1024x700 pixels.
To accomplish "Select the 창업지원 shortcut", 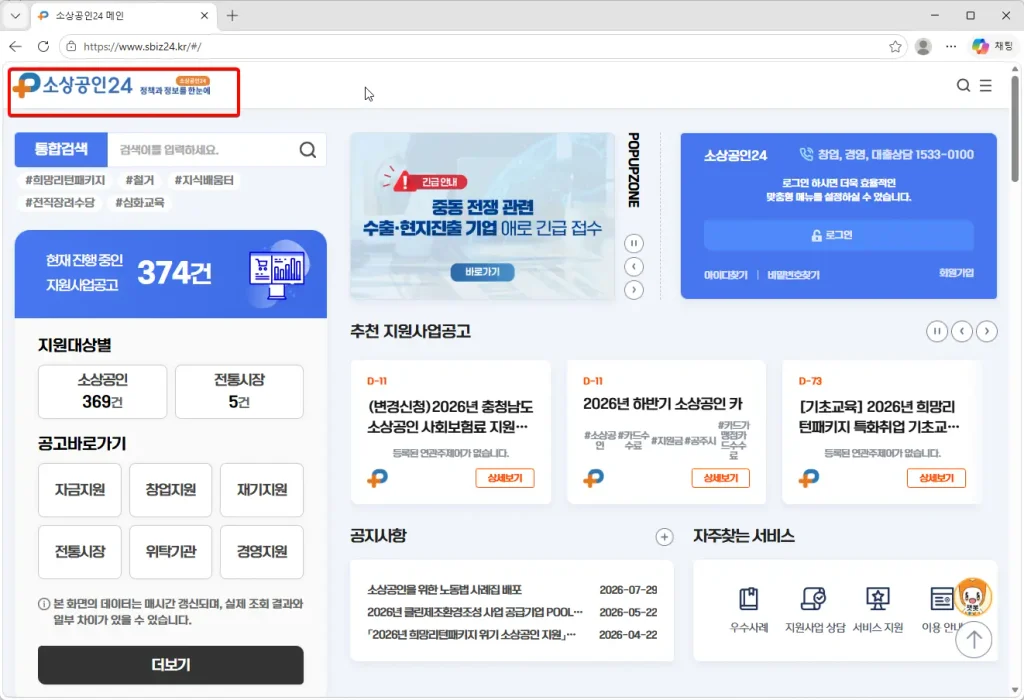I will pyautogui.click(x=170, y=490).
